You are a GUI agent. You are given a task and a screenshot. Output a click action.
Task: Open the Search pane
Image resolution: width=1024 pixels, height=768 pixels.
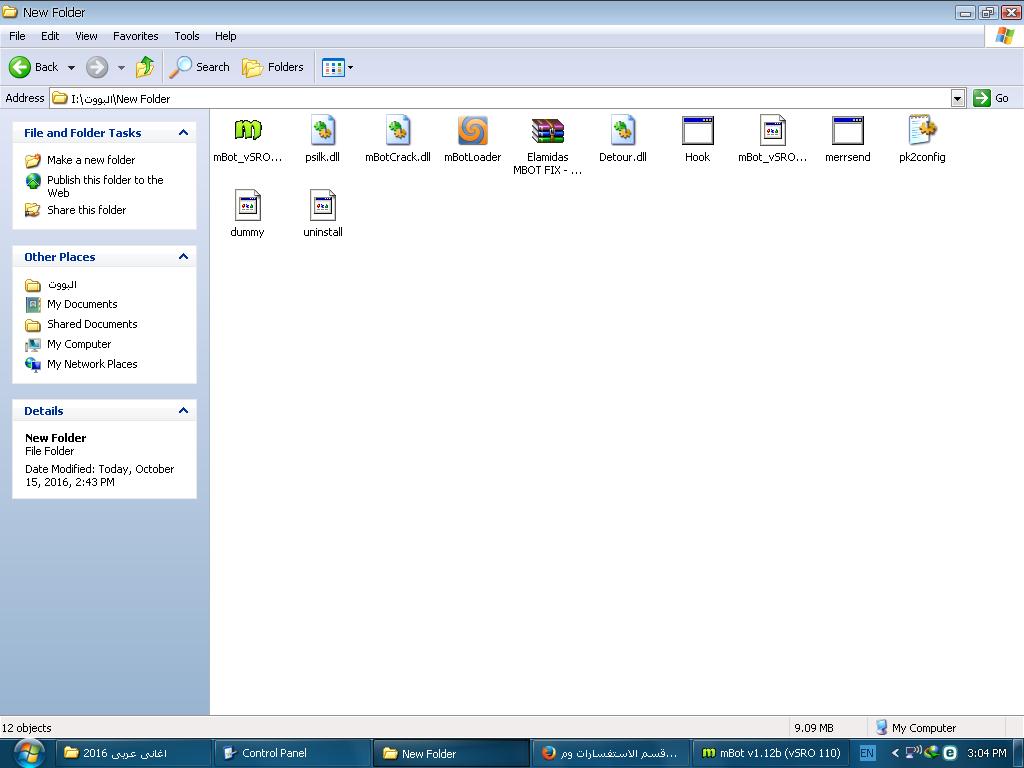[200, 67]
